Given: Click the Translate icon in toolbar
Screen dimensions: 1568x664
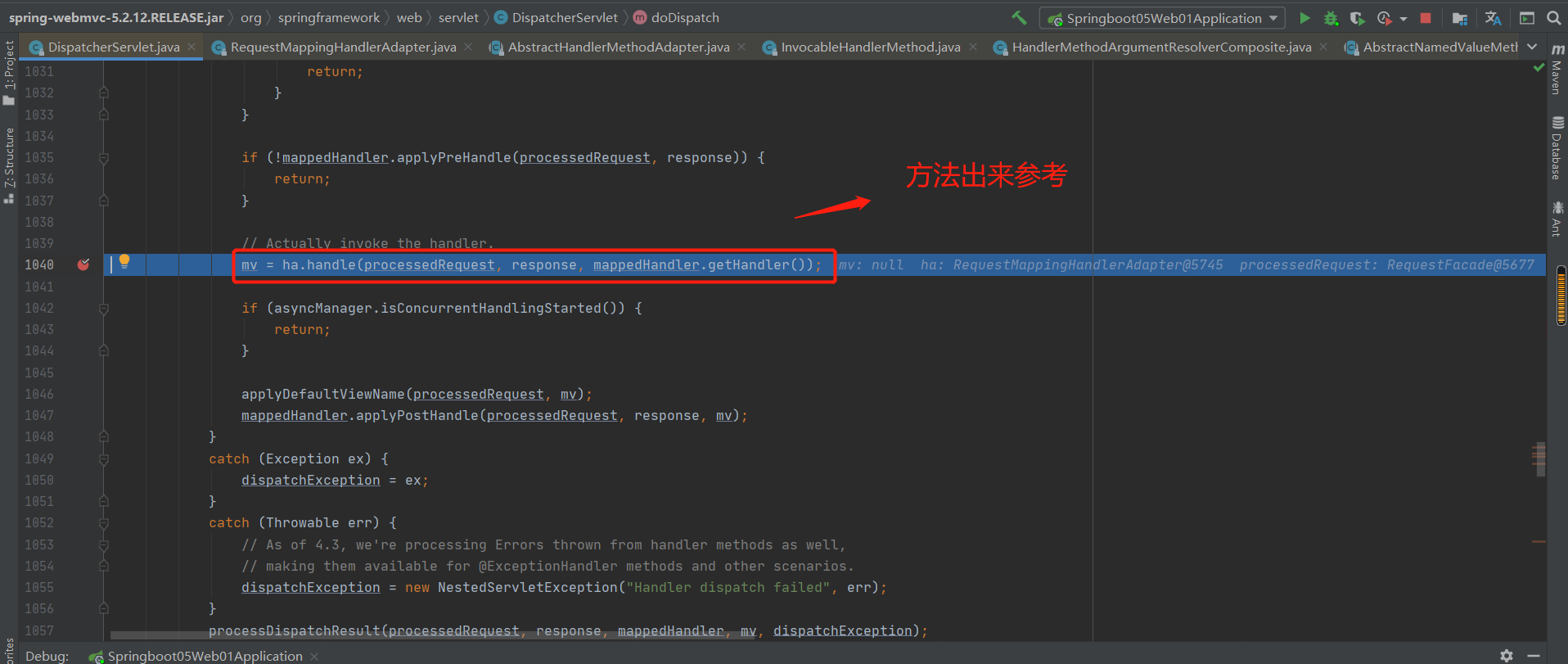Looking at the screenshot, I should (1493, 17).
